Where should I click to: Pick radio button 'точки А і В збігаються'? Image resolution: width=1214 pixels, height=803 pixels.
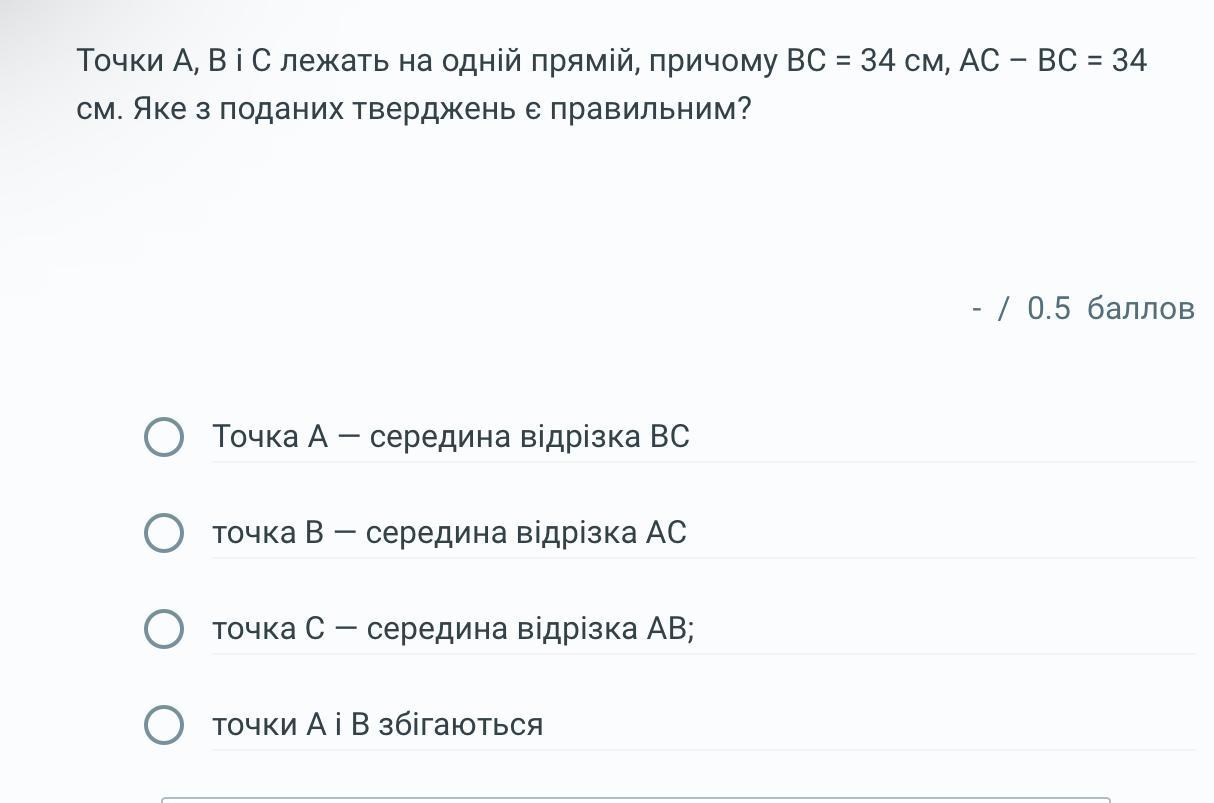(164, 725)
